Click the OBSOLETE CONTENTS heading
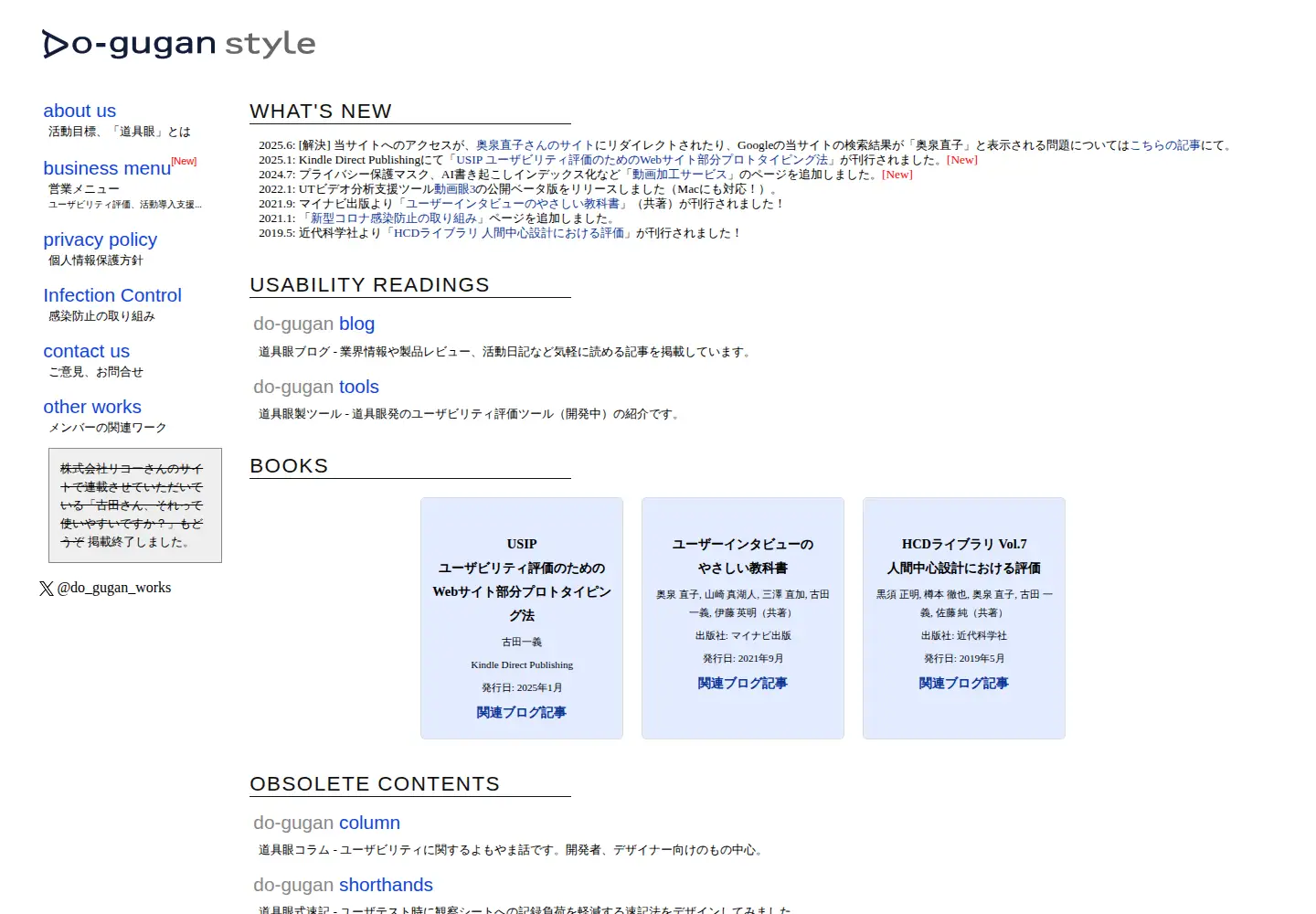This screenshot has height=914, width=1316. 375,784
